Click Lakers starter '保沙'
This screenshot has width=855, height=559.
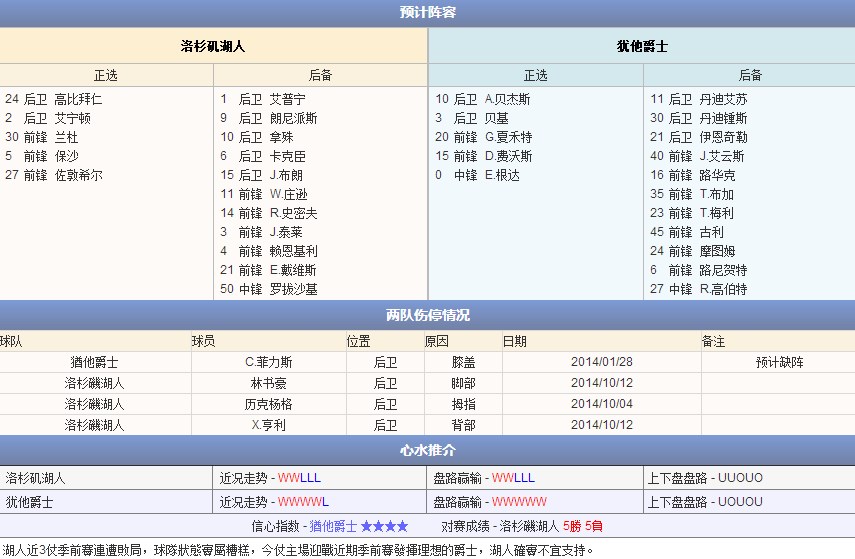[67, 156]
